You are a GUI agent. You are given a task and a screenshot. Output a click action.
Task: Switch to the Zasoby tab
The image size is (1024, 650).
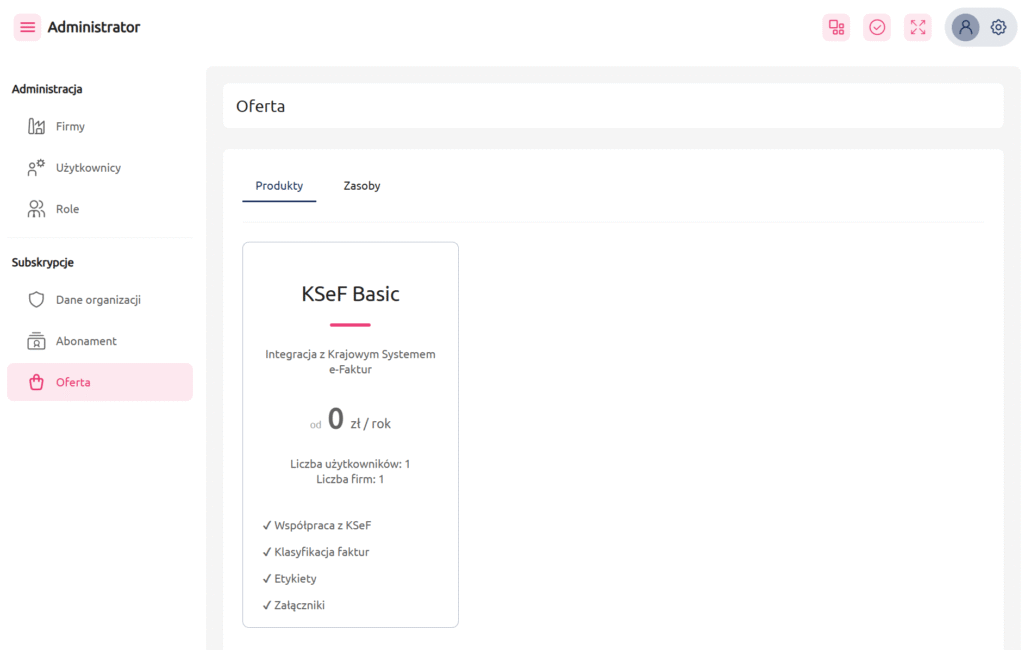[x=362, y=186]
